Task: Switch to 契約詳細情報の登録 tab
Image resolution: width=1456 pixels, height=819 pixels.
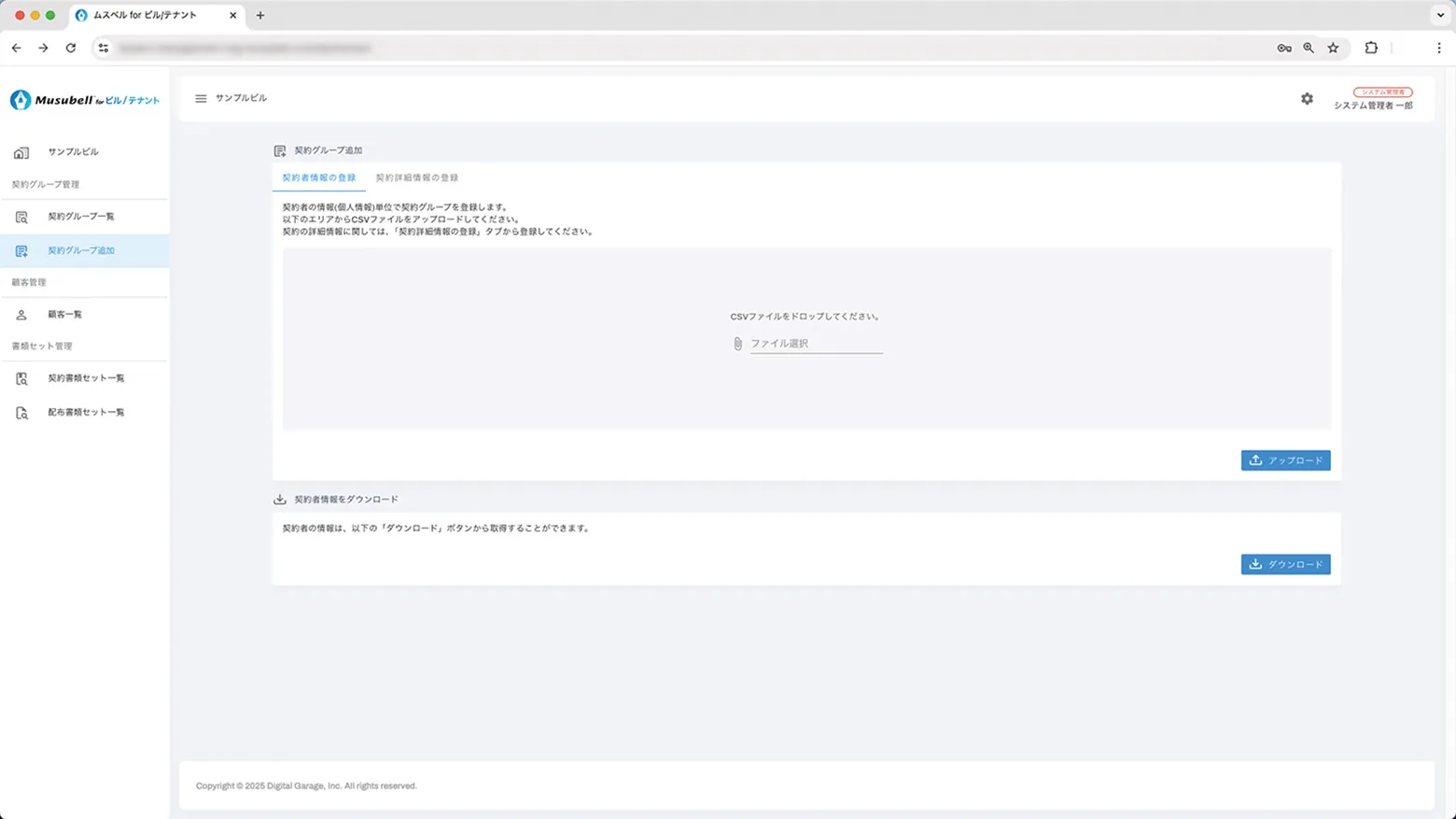Action: [416, 177]
